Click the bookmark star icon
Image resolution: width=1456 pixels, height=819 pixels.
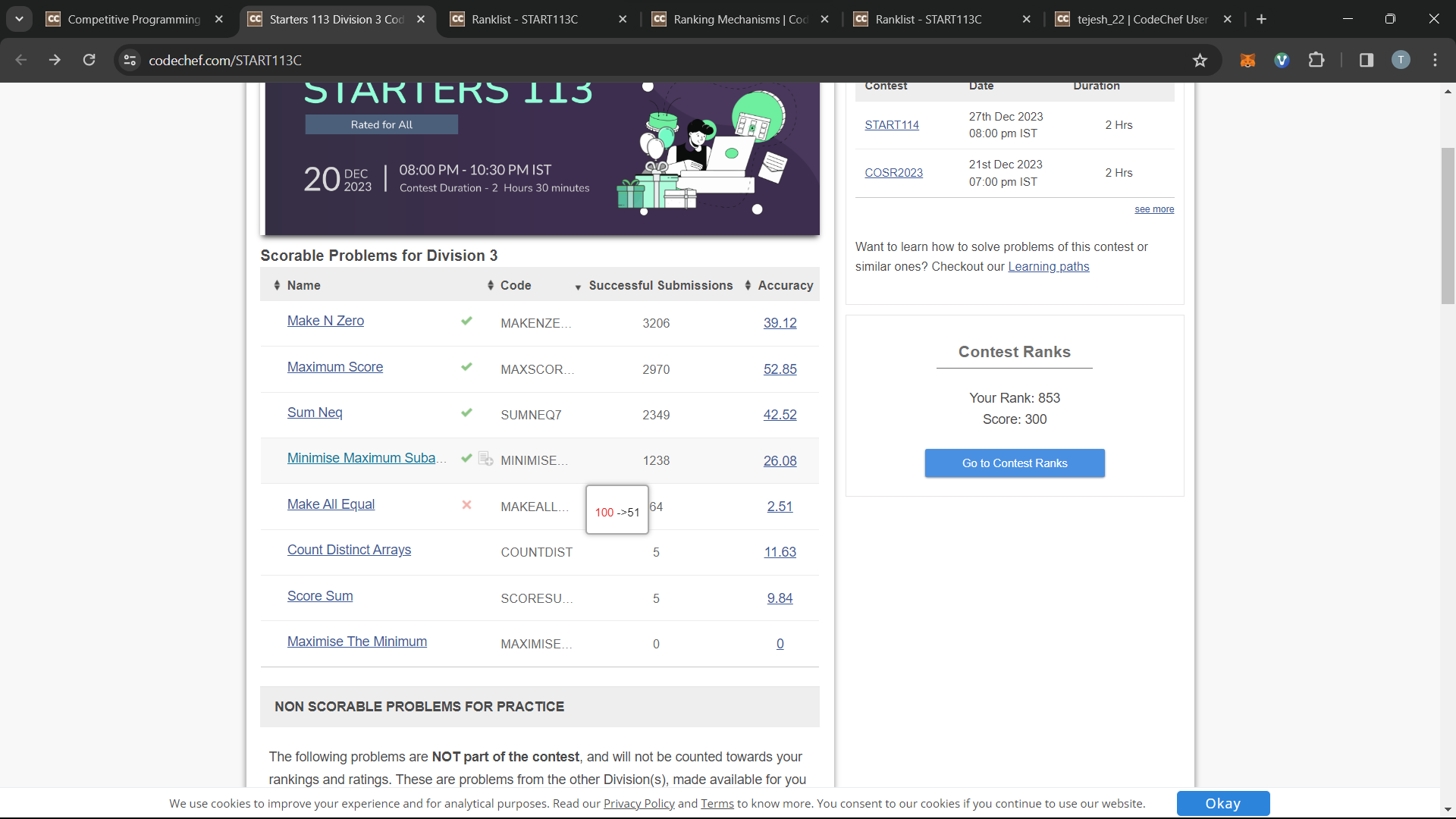coord(1200,60)
